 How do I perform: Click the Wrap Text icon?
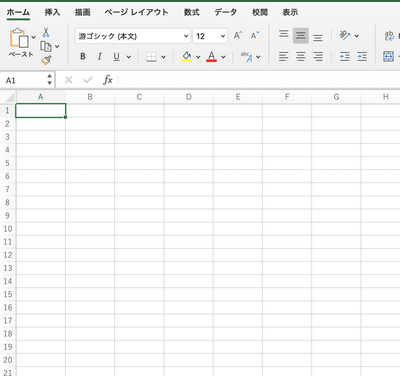point(389,36)
